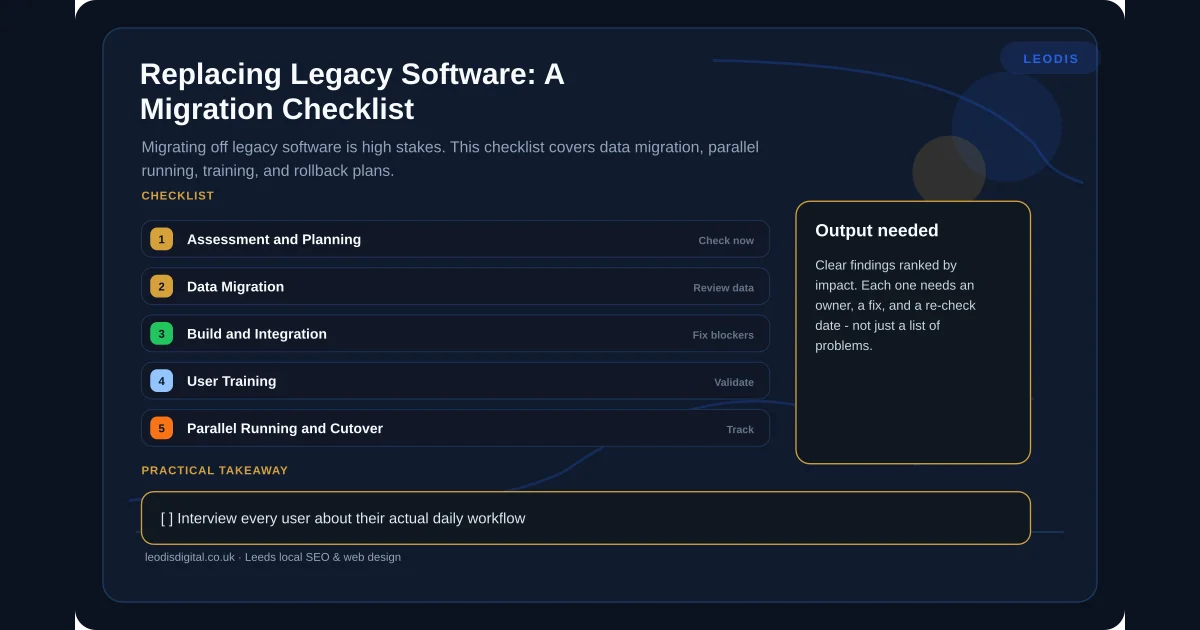This screenshot has height=630, width=1200.
Task: Select the orange number 5 badge
Action: [161, 428]
